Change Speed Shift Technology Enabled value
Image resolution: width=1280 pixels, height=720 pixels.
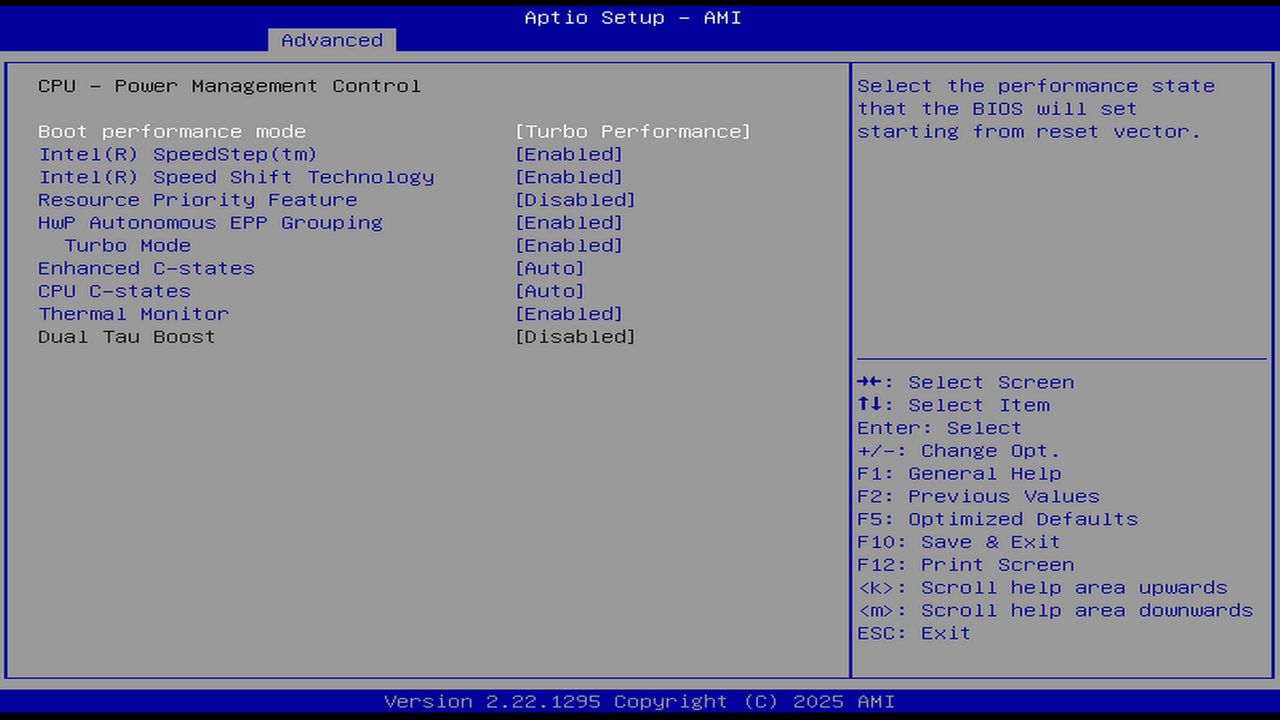pyautogui.click(x=569, y=177)
